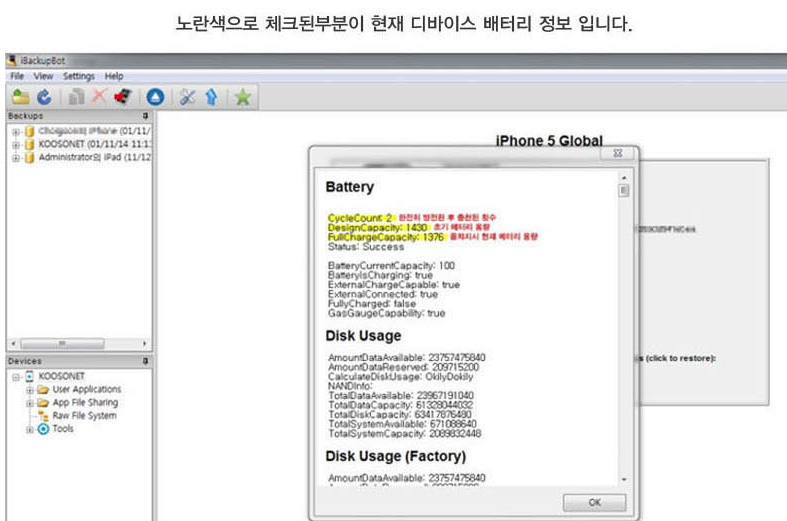Image resolution: width=787 pixels, height=521 pixels.
Task: Pin the Backups panel
Action: click(146, 116)
